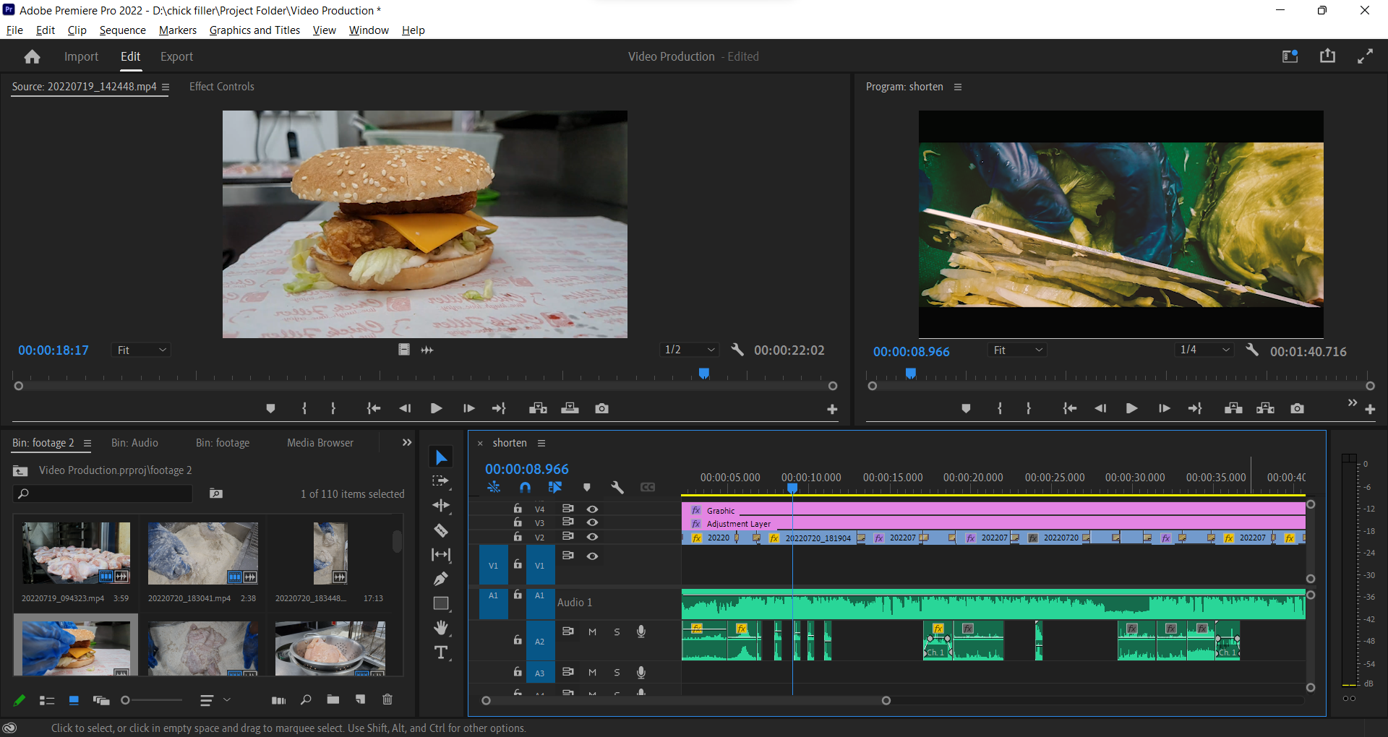Viewport: 1388px width, 737px height.
Task: Open shorten sequence panel menu
Action: [x=541, y=443]
